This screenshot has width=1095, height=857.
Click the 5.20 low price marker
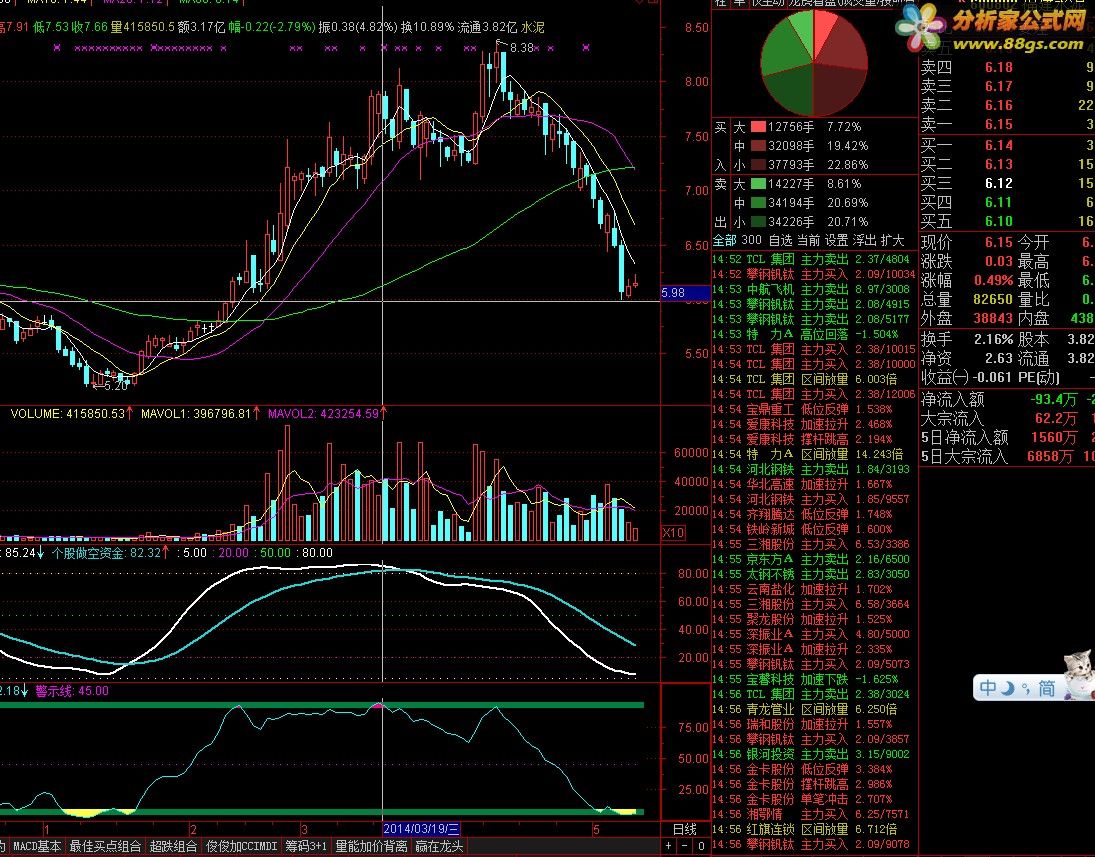pos(115,386)
